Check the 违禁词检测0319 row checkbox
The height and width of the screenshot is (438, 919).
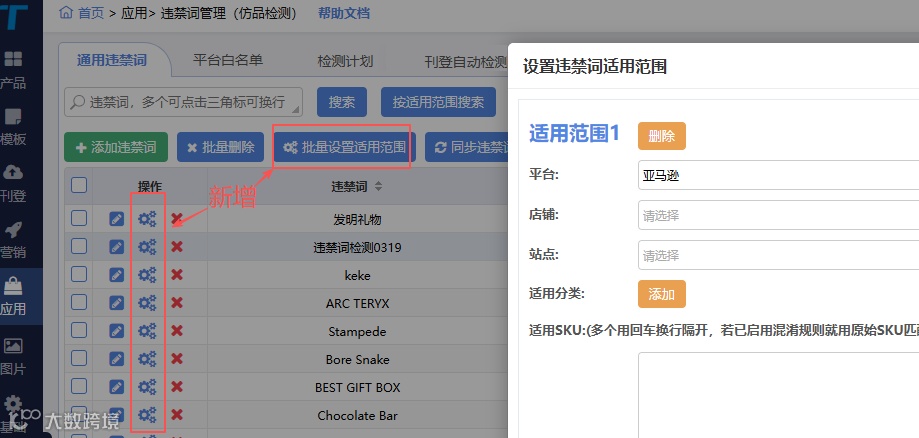79,246
